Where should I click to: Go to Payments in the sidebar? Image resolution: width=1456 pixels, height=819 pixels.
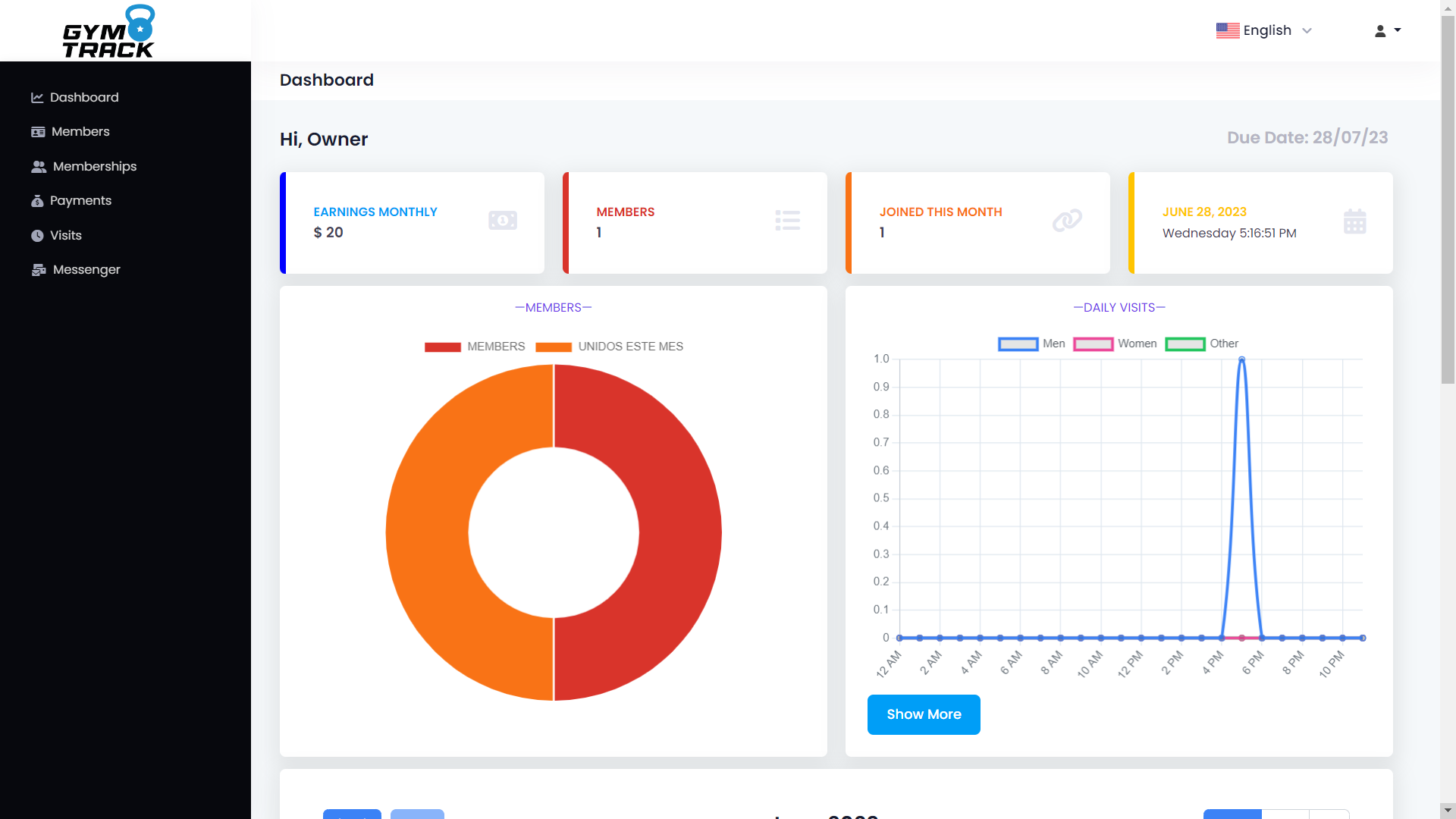80,200
